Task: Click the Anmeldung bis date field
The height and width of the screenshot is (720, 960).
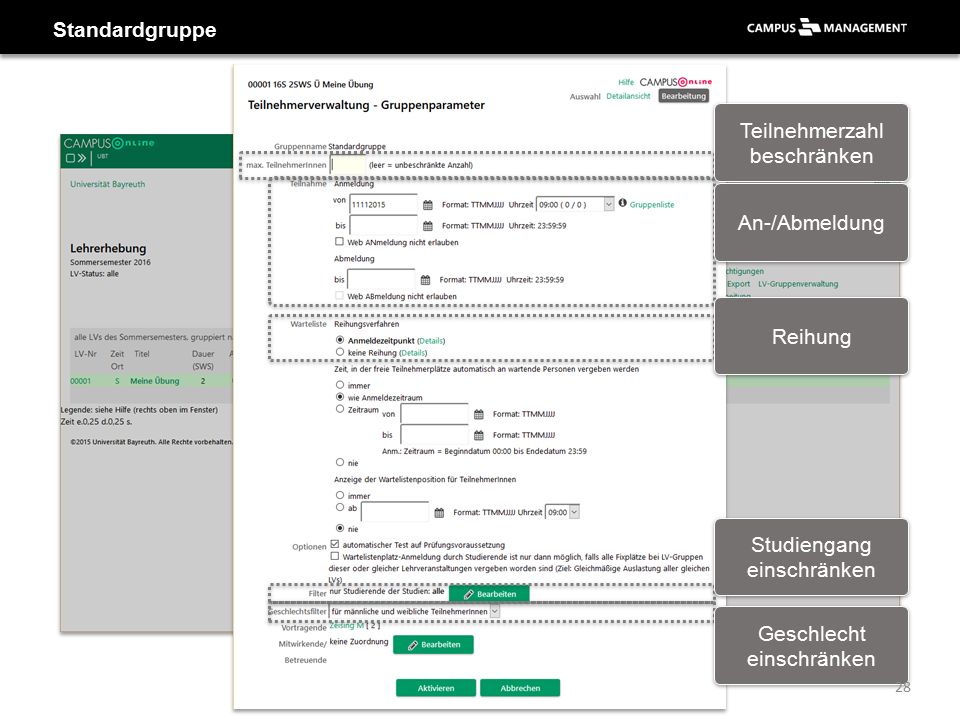Action: [x=383, y=225]
